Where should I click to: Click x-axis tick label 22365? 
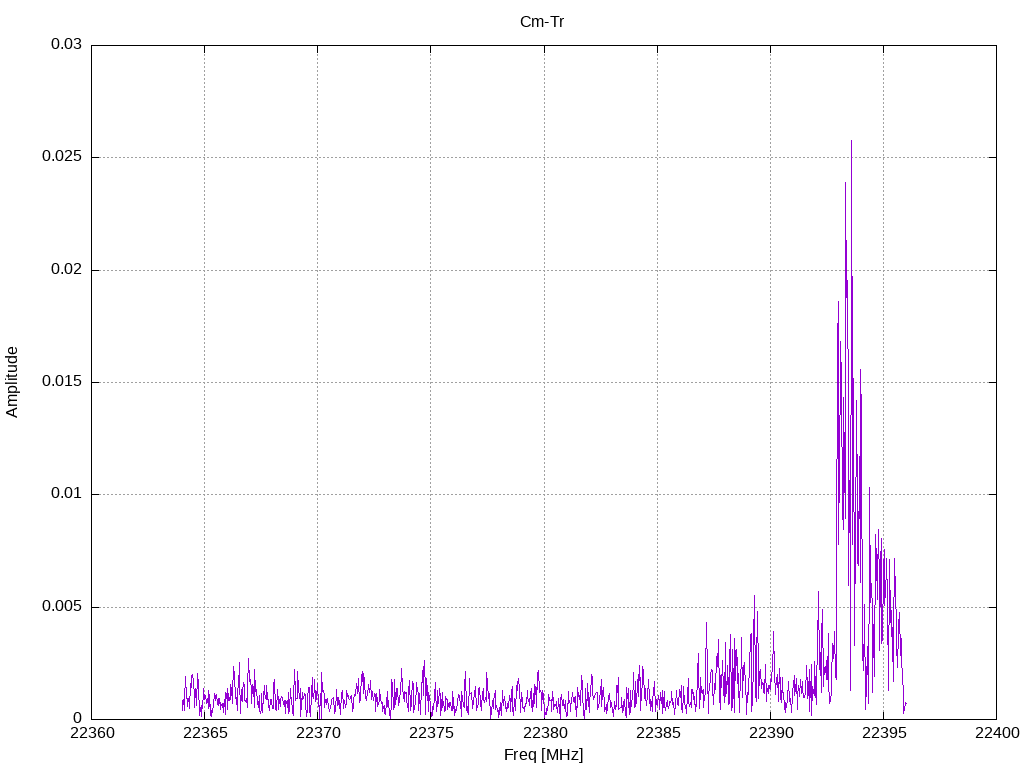pos(205,733)
